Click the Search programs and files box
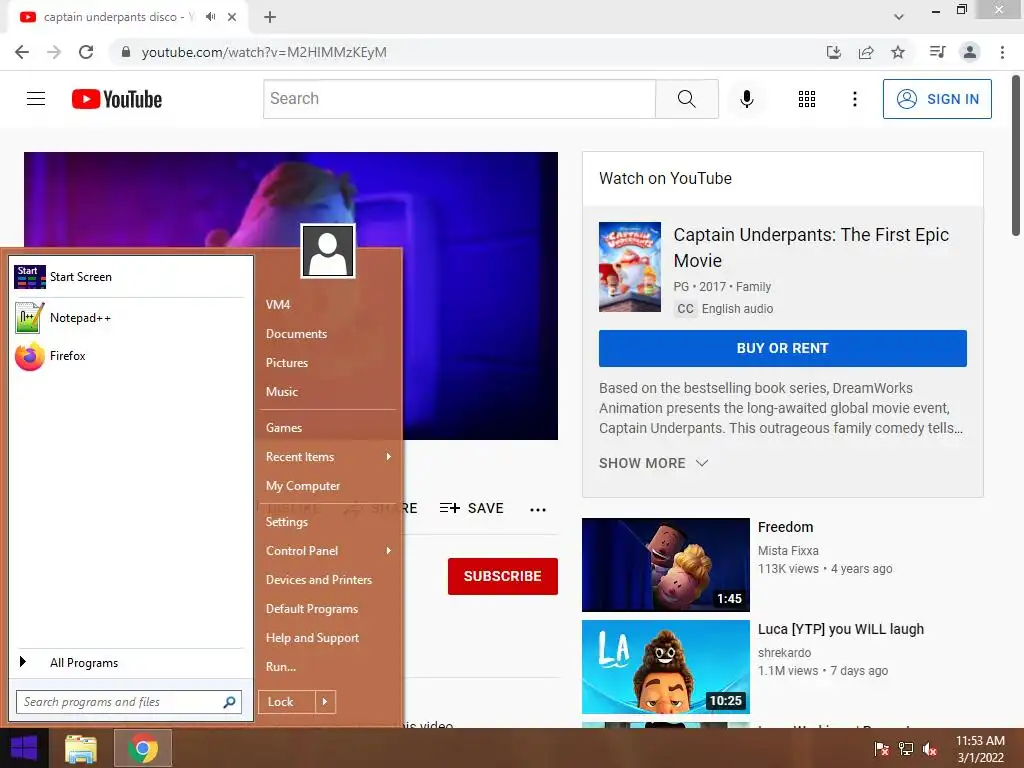Image resolution: width=1024 pixels, height=768 pixels. [x=129, y=702]
